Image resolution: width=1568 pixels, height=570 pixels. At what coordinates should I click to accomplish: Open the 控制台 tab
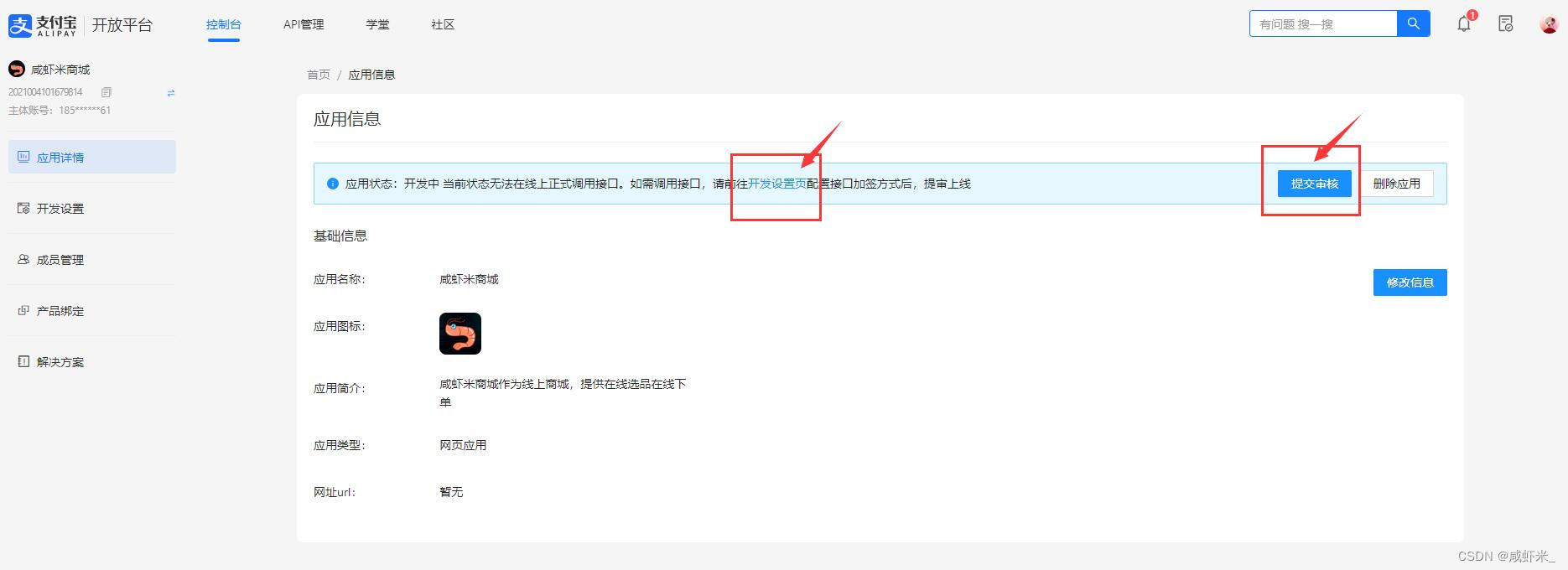[224, 24]
